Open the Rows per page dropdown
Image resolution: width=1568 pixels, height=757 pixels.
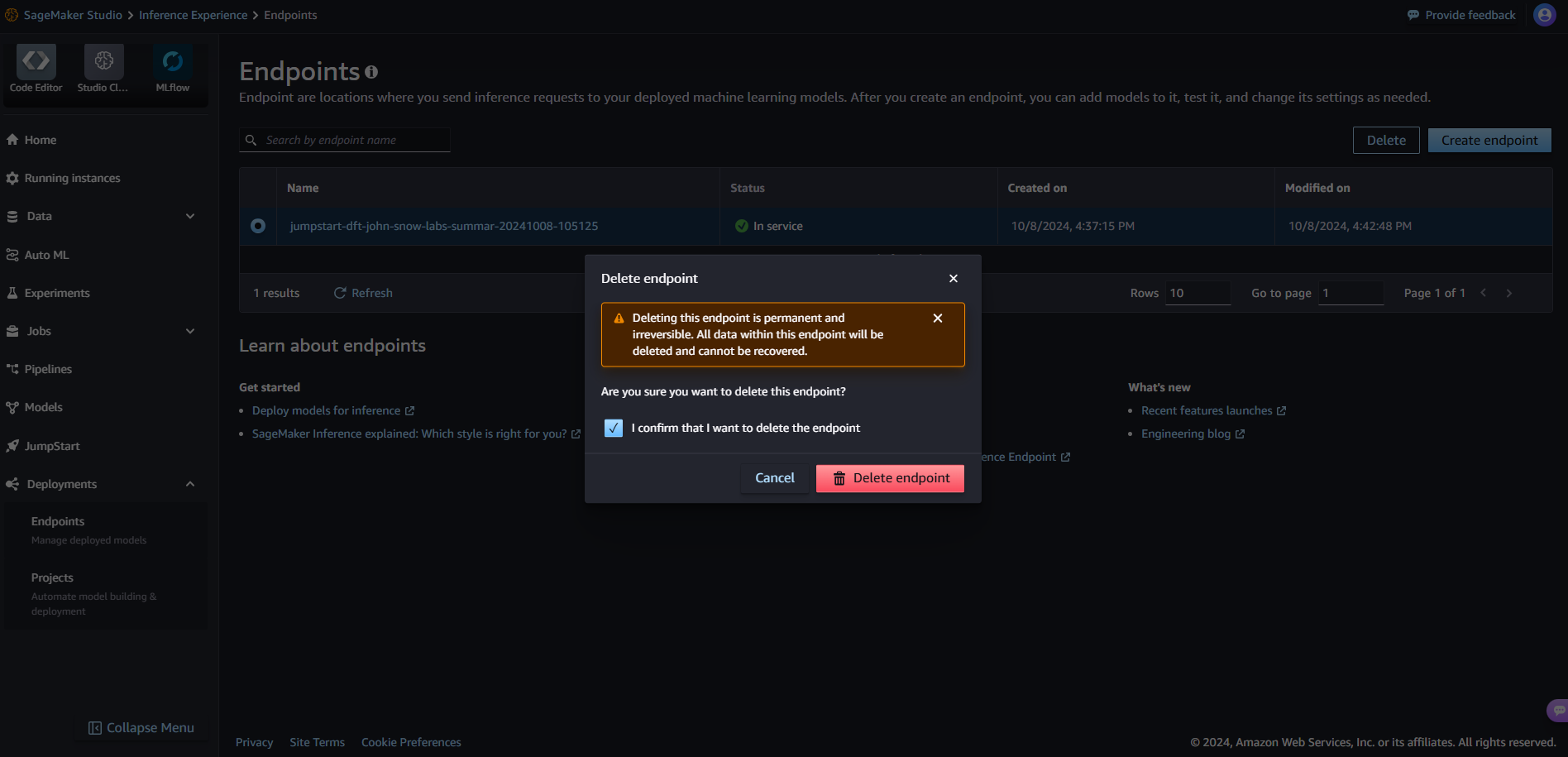coord(1198,293)
